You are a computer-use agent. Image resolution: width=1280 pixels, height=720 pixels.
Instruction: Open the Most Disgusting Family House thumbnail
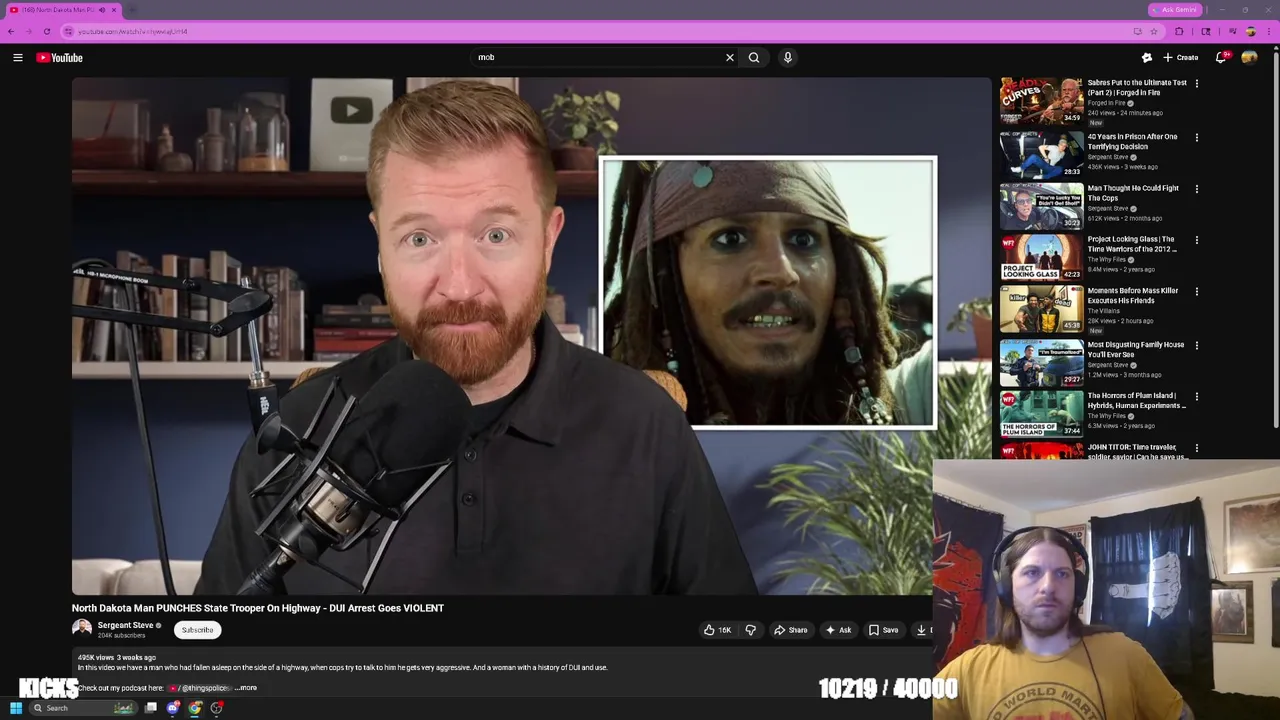pos(1041,362)
